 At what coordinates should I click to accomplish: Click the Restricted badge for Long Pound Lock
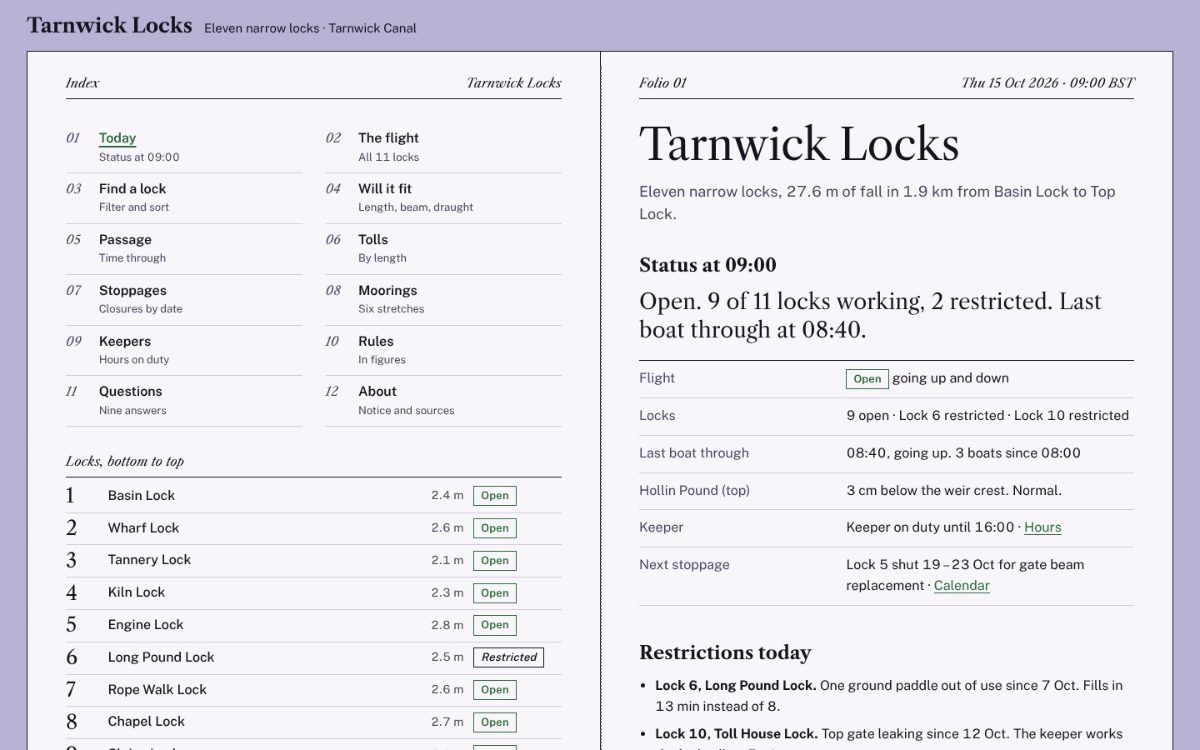pyautogui.click(x=509, y=657)
